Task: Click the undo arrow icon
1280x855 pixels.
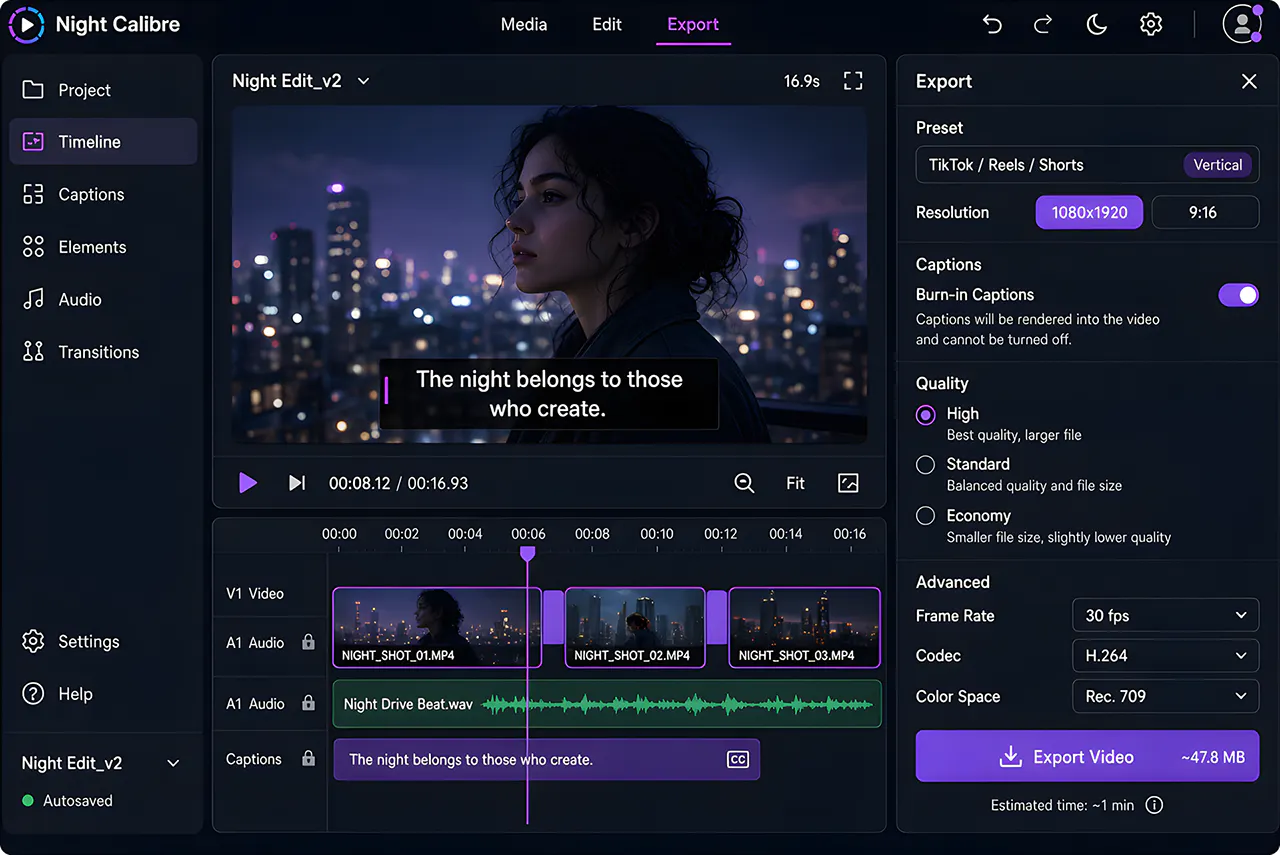Action: (x=992, y=24)
